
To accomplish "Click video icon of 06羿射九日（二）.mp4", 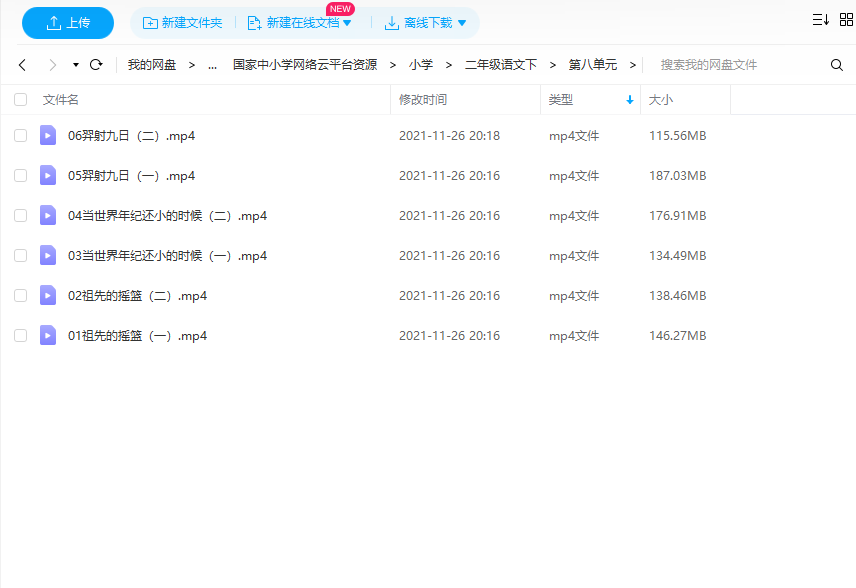I will pyautogui.click(x=48, y=135).
